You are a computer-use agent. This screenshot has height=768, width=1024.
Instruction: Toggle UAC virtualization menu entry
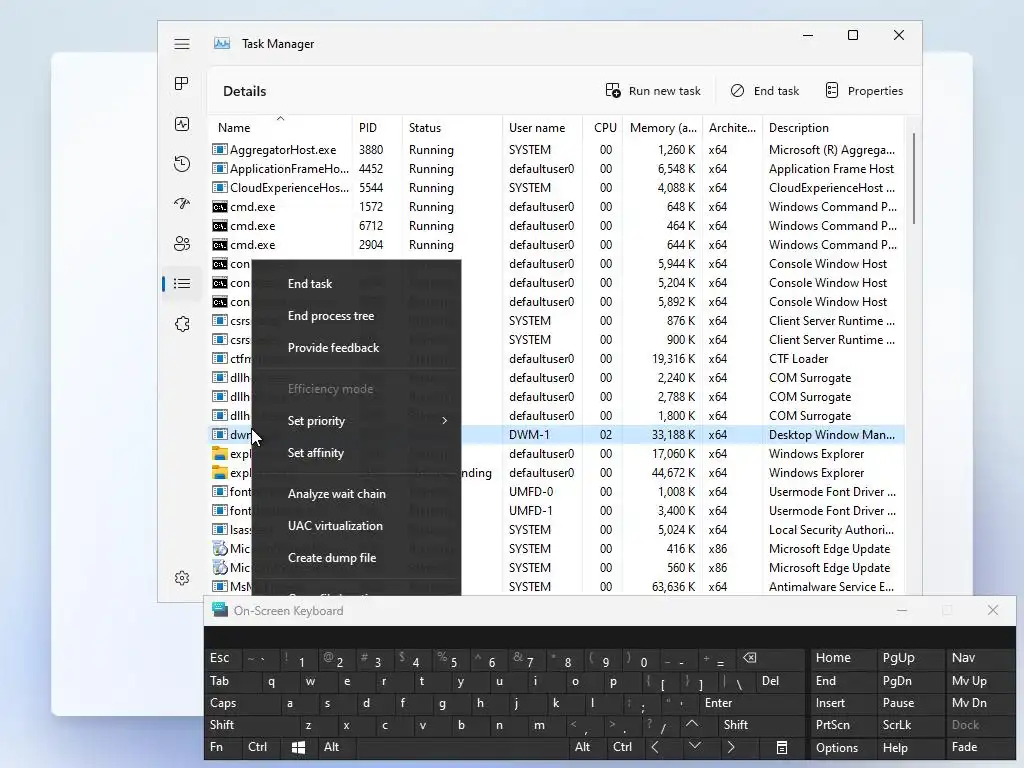[x=357, y=526]
